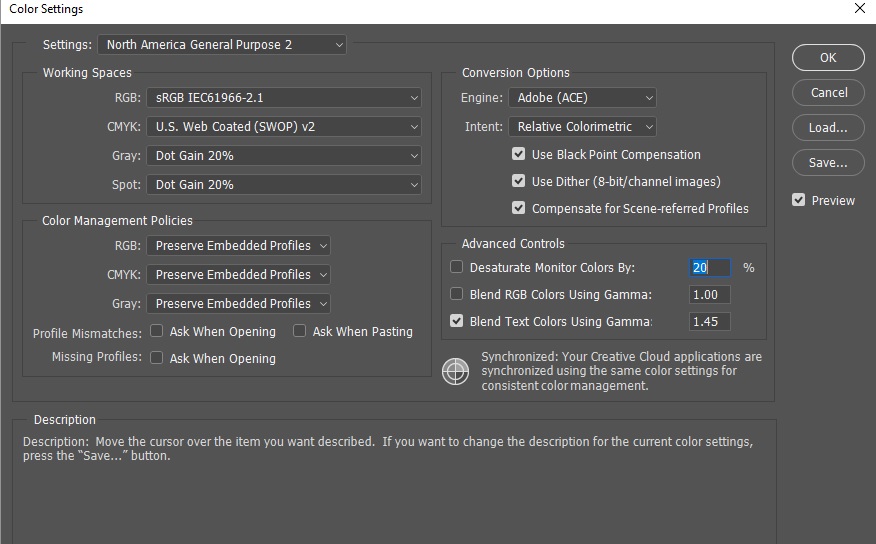Viewport: 876px width, 544px height.
Task: Toggle the Preview checkbox
Action: coord(798,200)
